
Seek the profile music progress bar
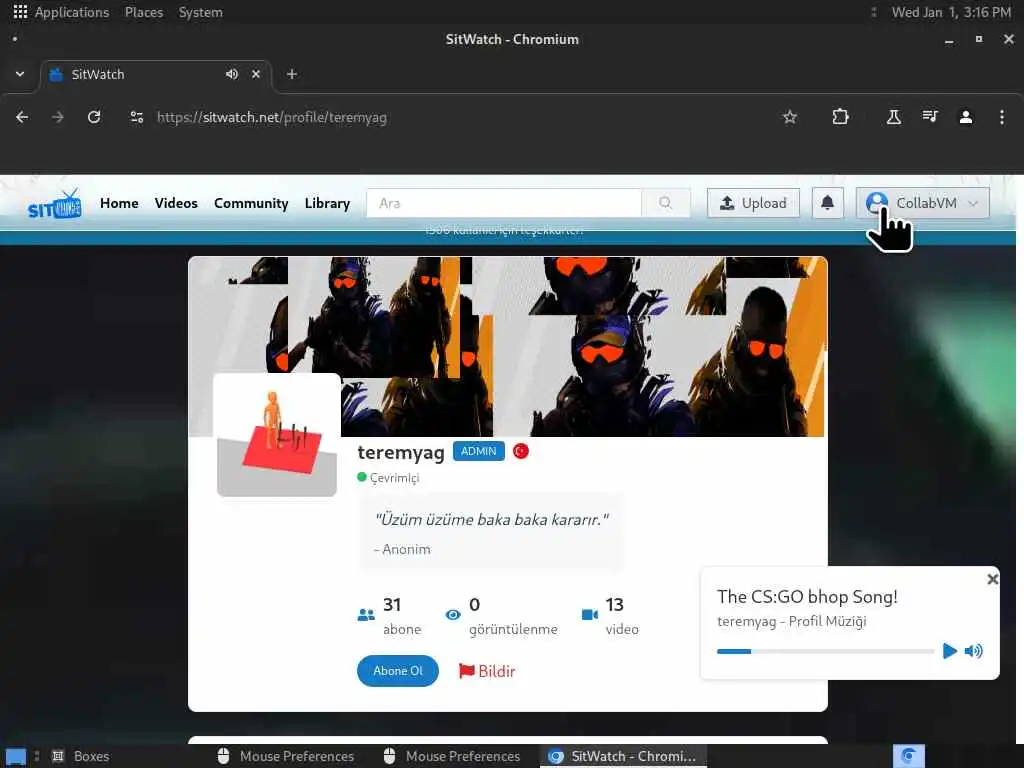click(826, 651)
